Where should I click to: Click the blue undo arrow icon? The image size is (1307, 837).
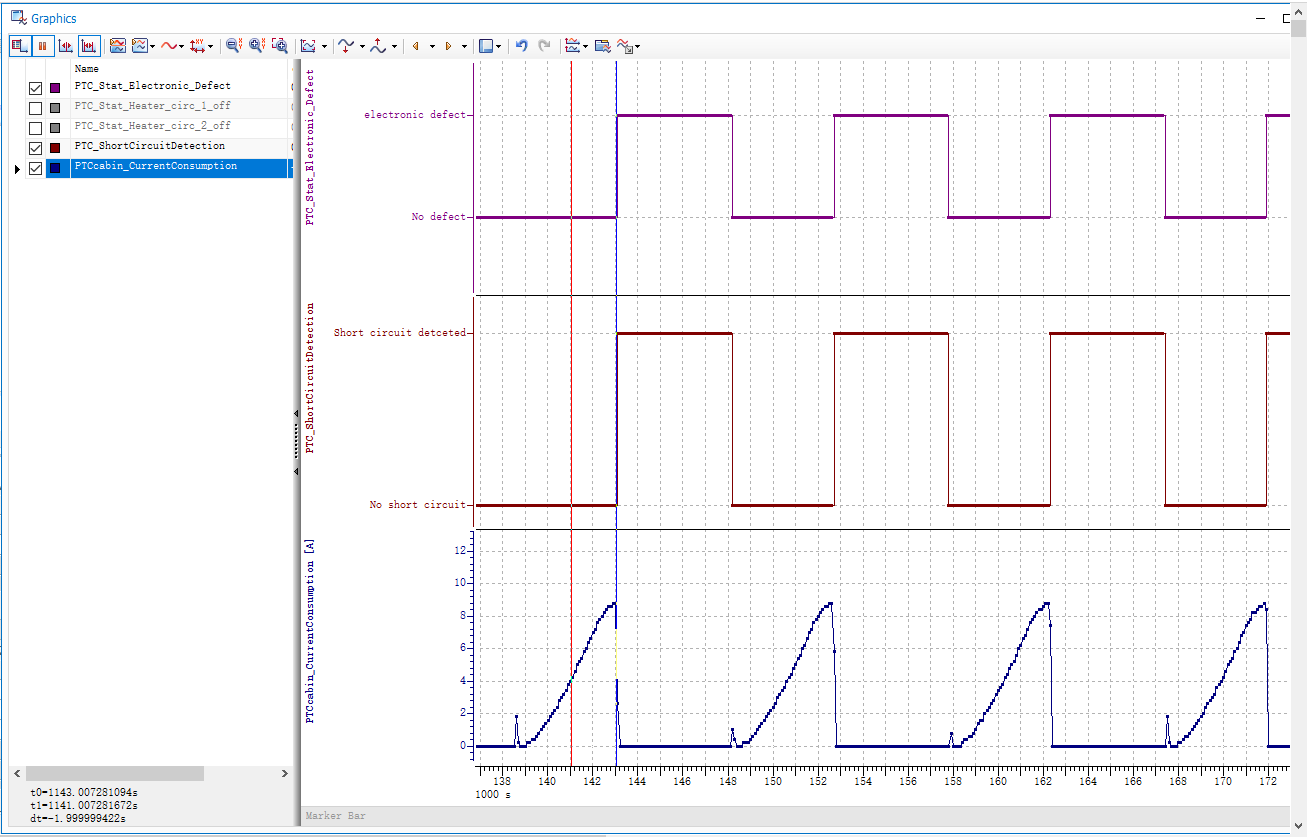(x=521, y=46)
